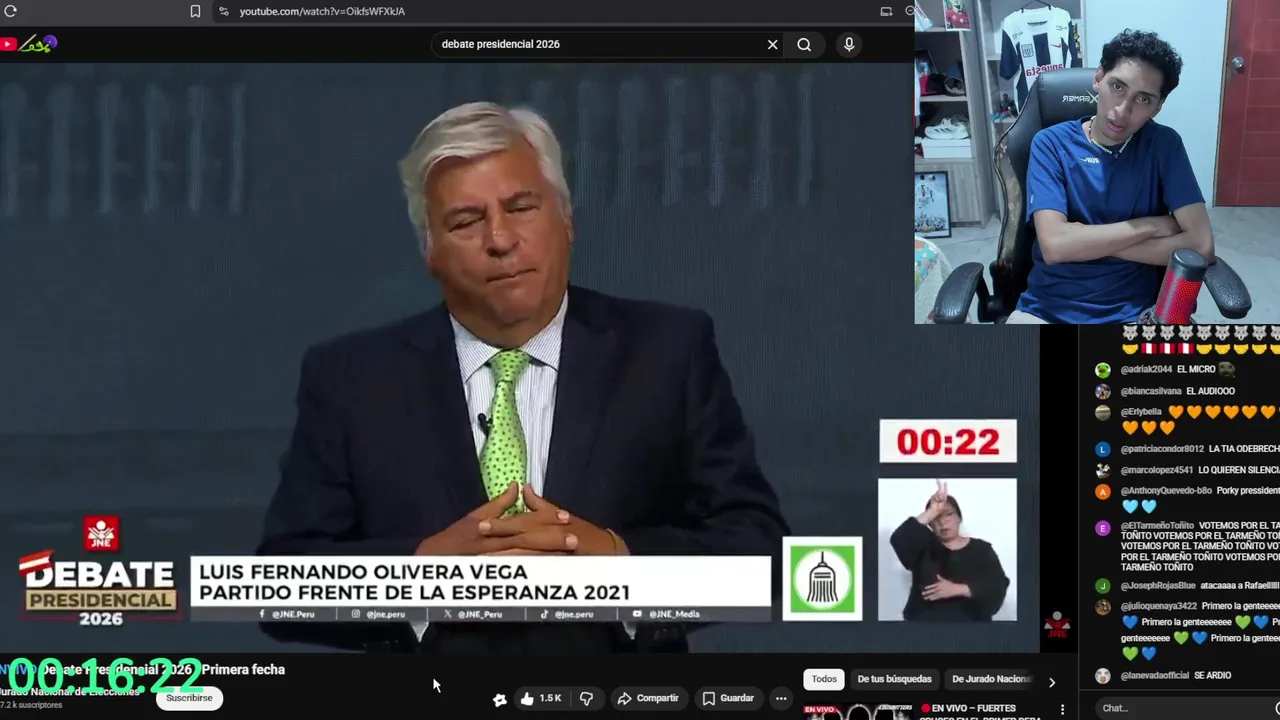Click the 00:22 debate countdown timer

[x=948, y=442]
